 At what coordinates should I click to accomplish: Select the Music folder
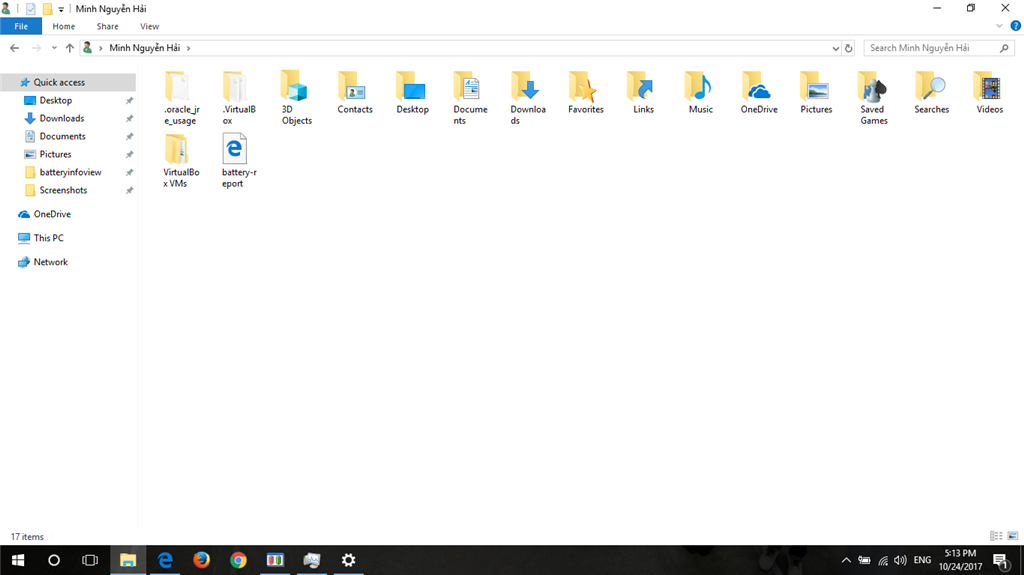point(701,93)
